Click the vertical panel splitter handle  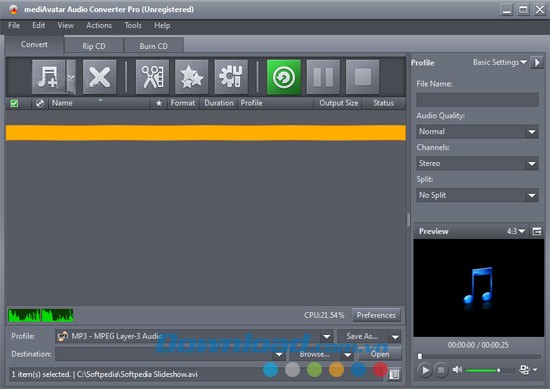[408, 220]
